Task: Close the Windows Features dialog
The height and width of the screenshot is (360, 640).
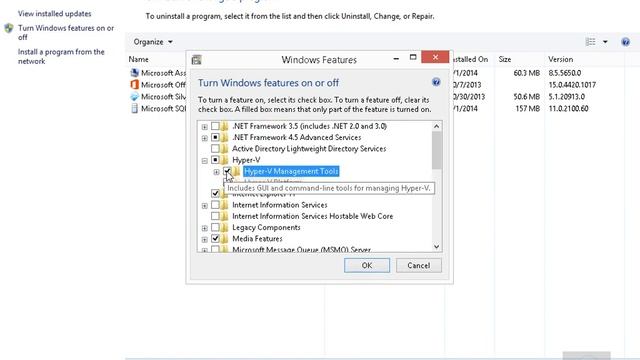Action: tap(435, 57)
